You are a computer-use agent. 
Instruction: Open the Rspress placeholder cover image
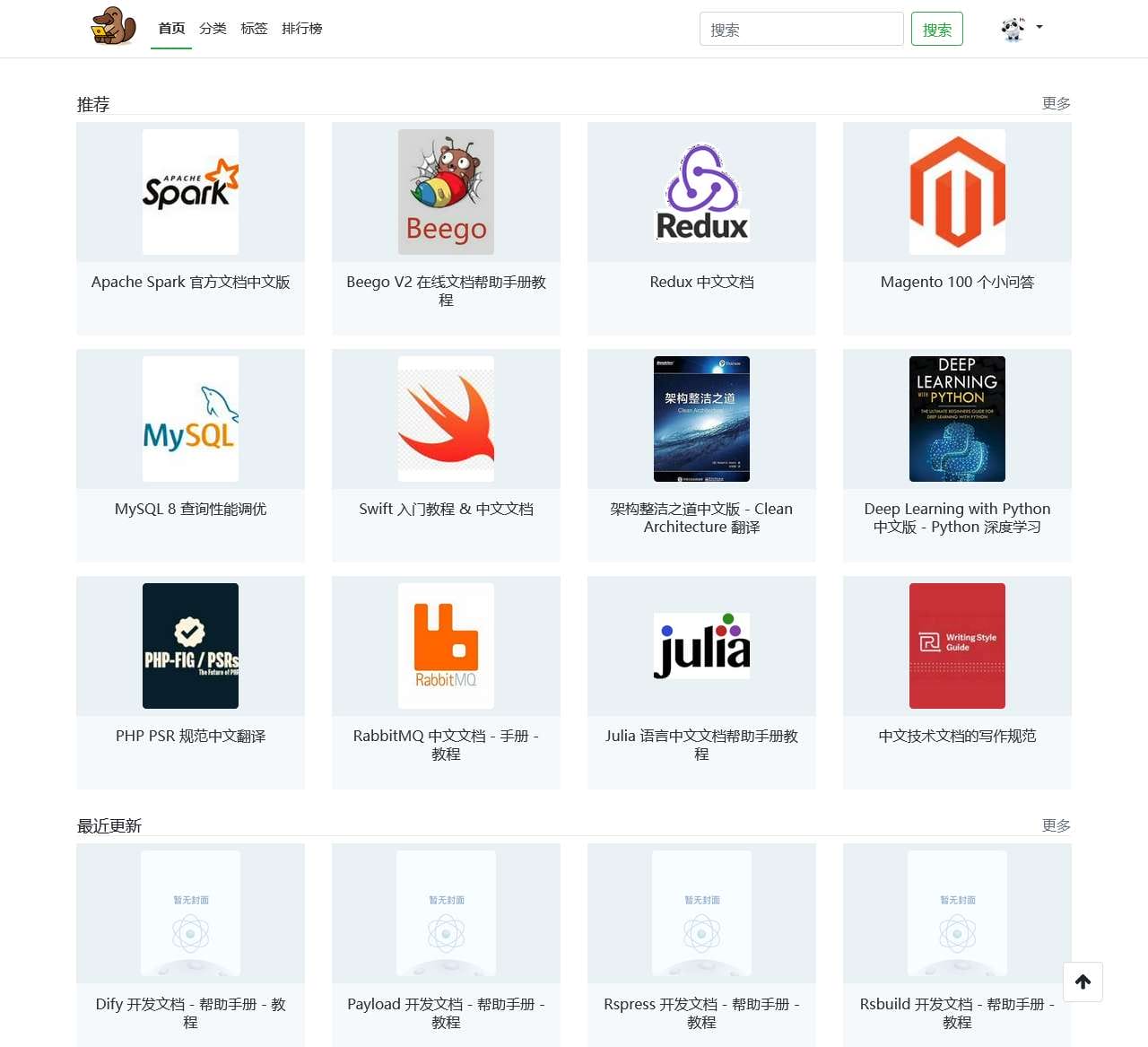[x=701, y=913]
